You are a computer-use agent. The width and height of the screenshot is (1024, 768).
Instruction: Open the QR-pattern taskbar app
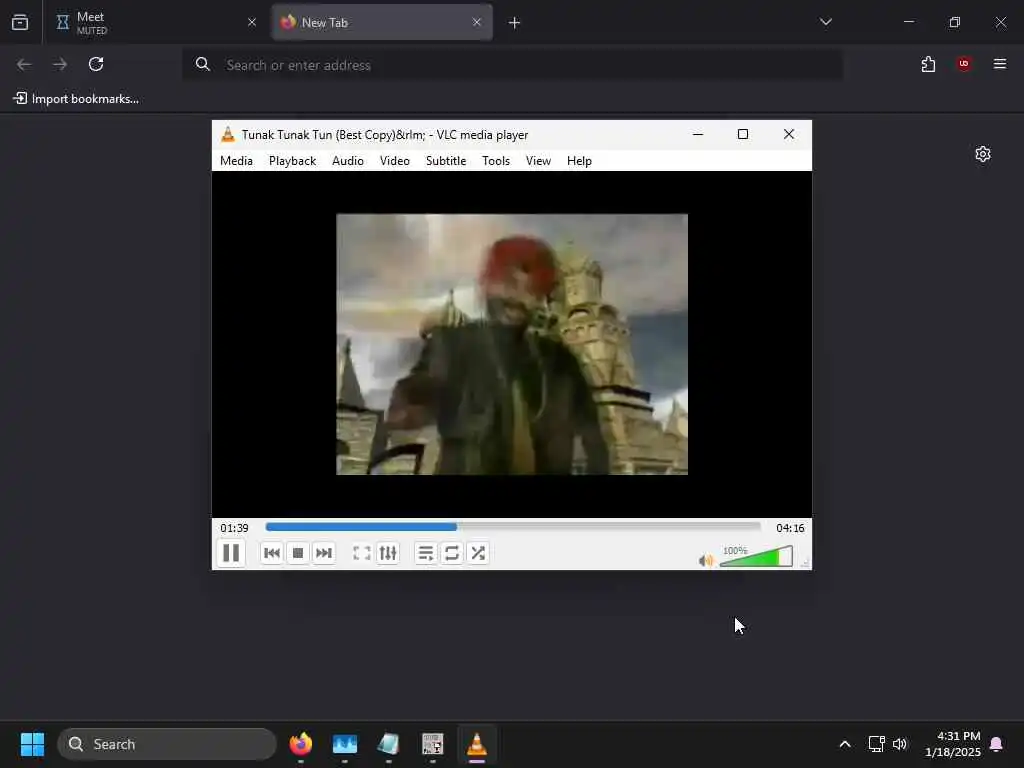[x=432, y=744]
